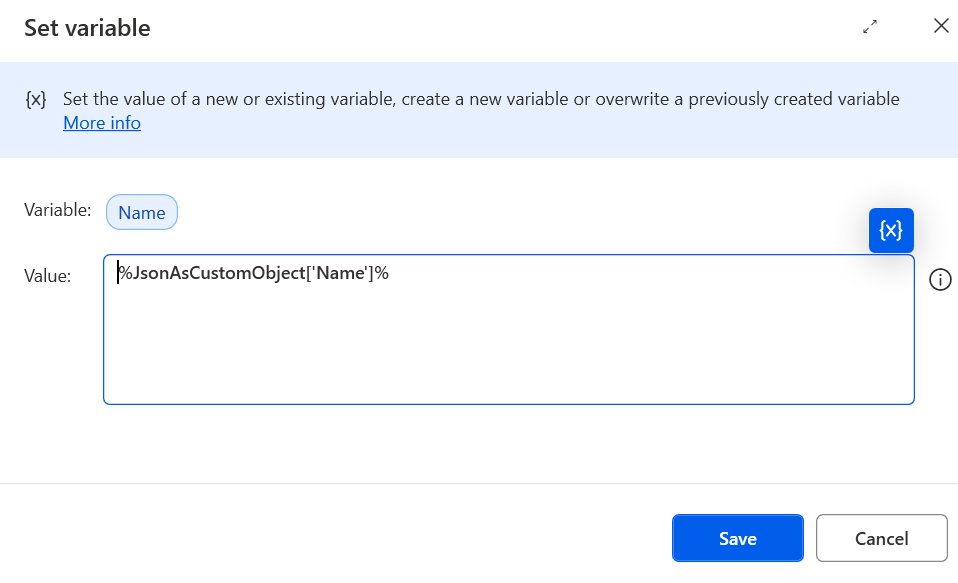Screen dimensions: 958x583
Task: Open the variable picker {x} button
Action: tap(891, 230)
